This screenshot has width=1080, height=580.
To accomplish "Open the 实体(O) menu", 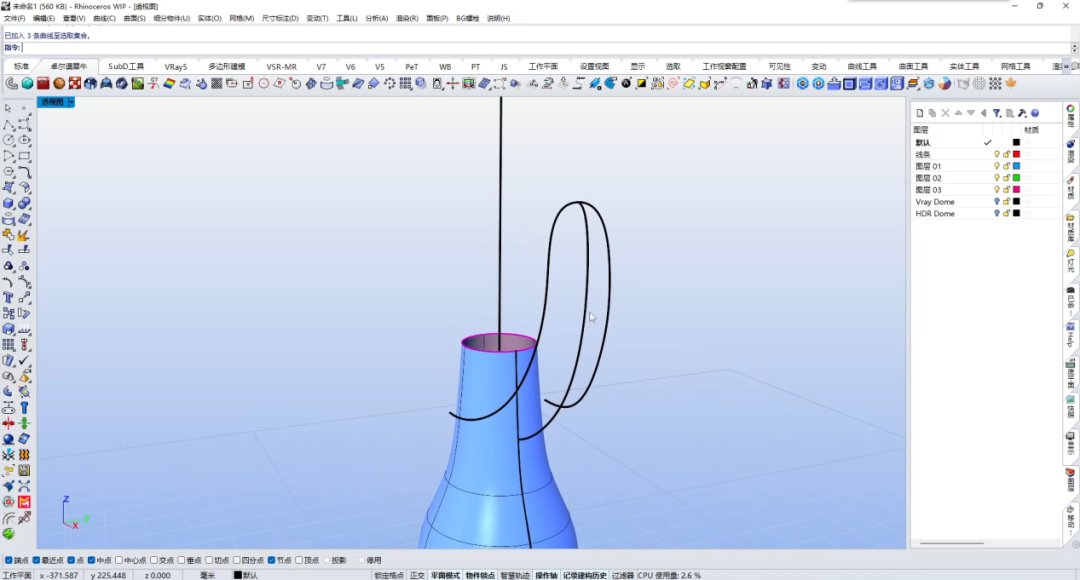I will (x=209, y=19).
